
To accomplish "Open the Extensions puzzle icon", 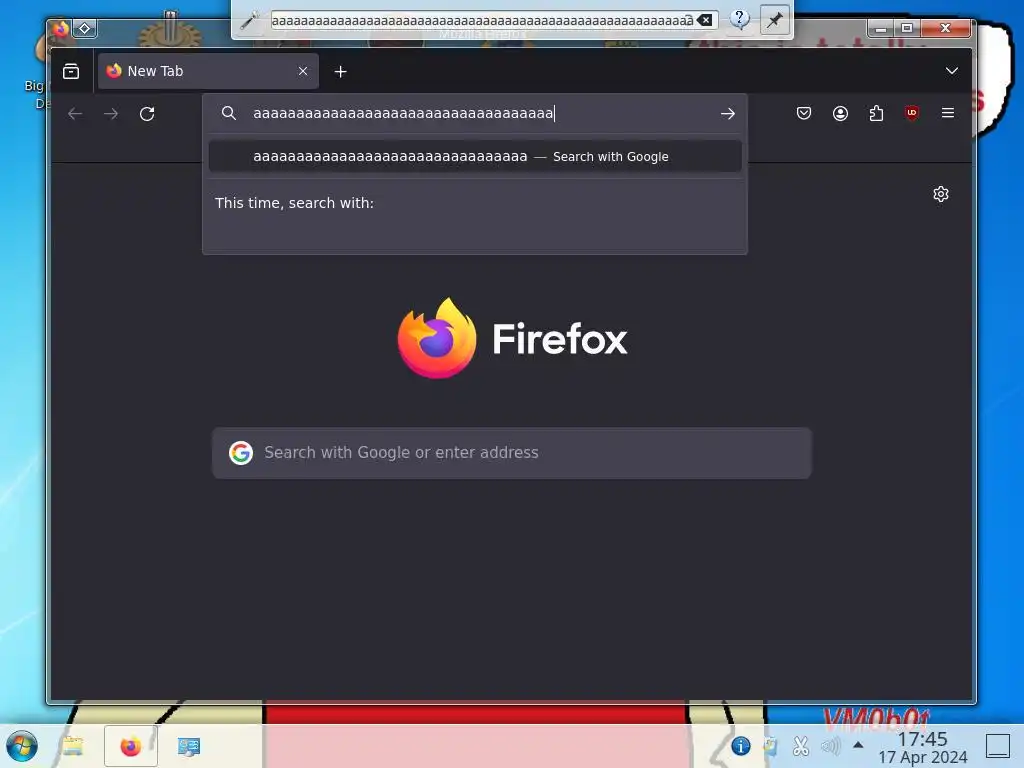I will pyautogui.click(x=876, y=113).
